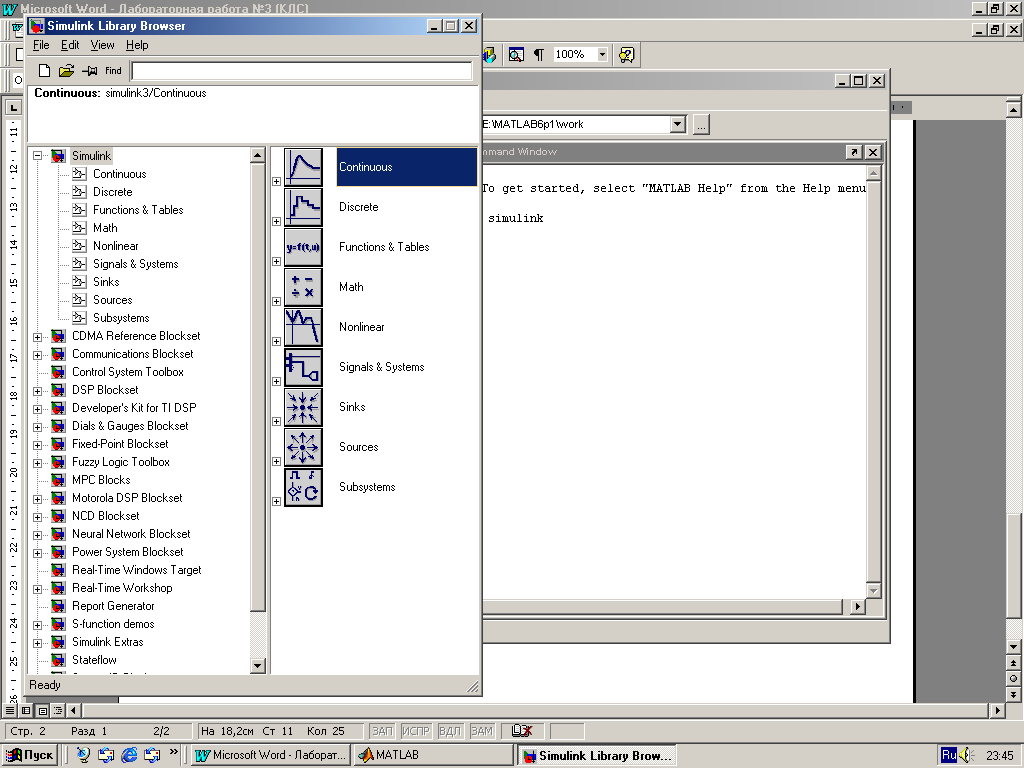Open the File menu in Simulink Library Browser
Viewport: 1024px width, 768px height.
[x=41, y=45]
